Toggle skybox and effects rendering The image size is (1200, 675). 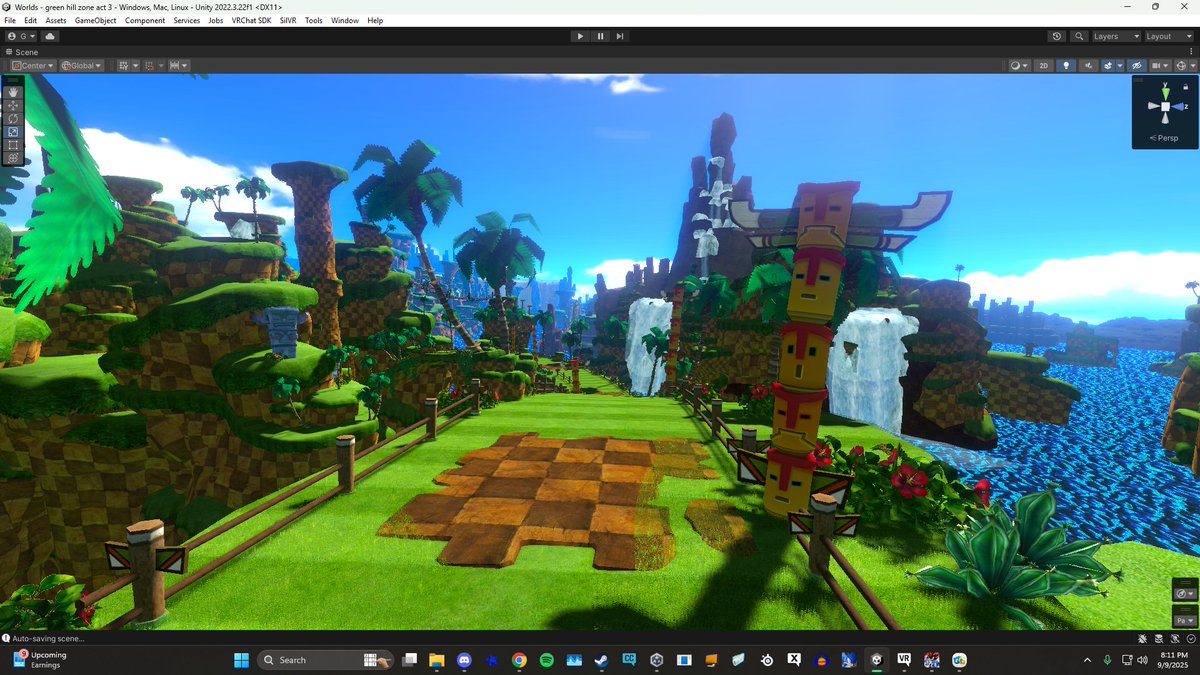point(1108,65)
